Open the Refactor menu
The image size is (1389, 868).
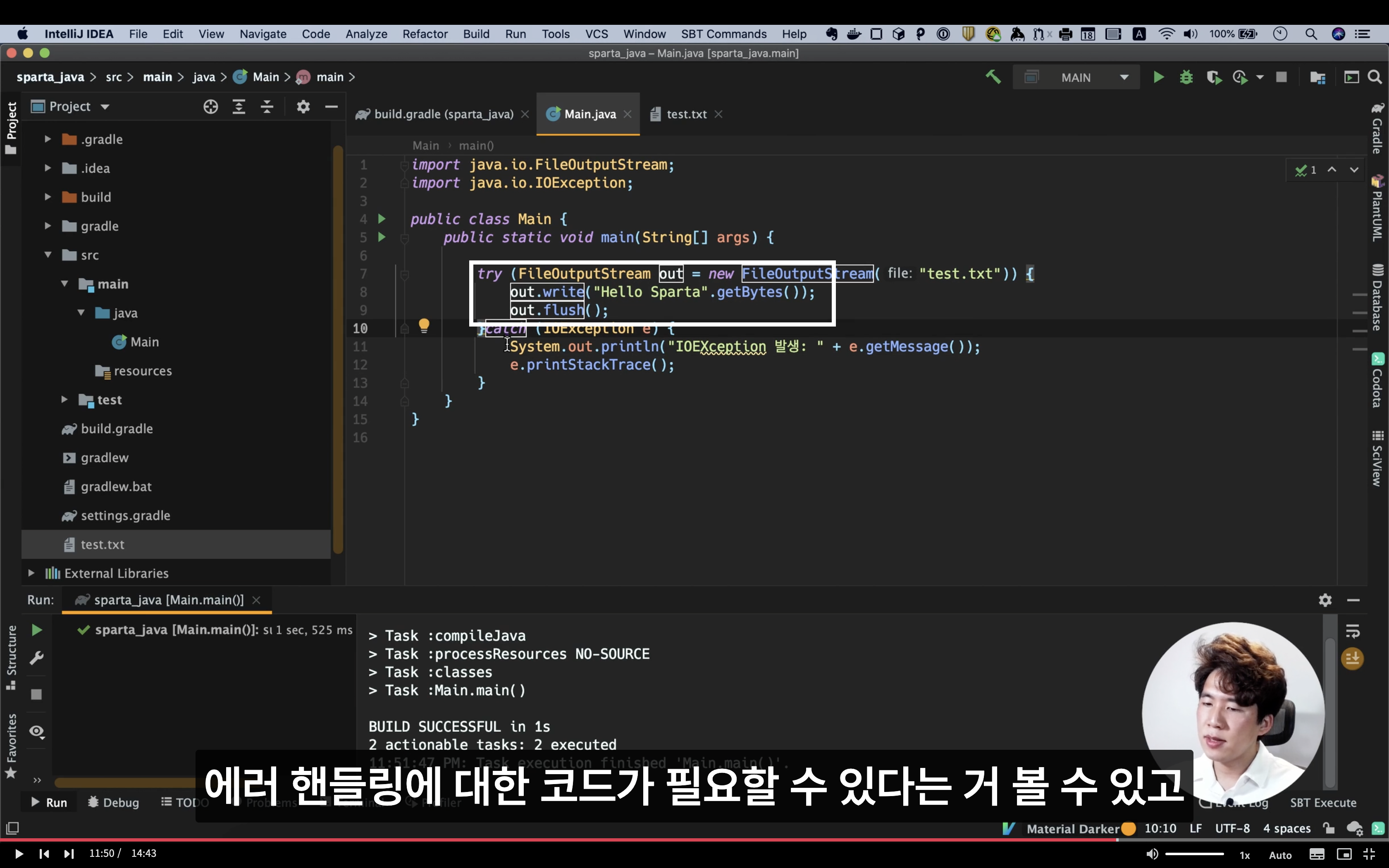click(x=425, y=34)
